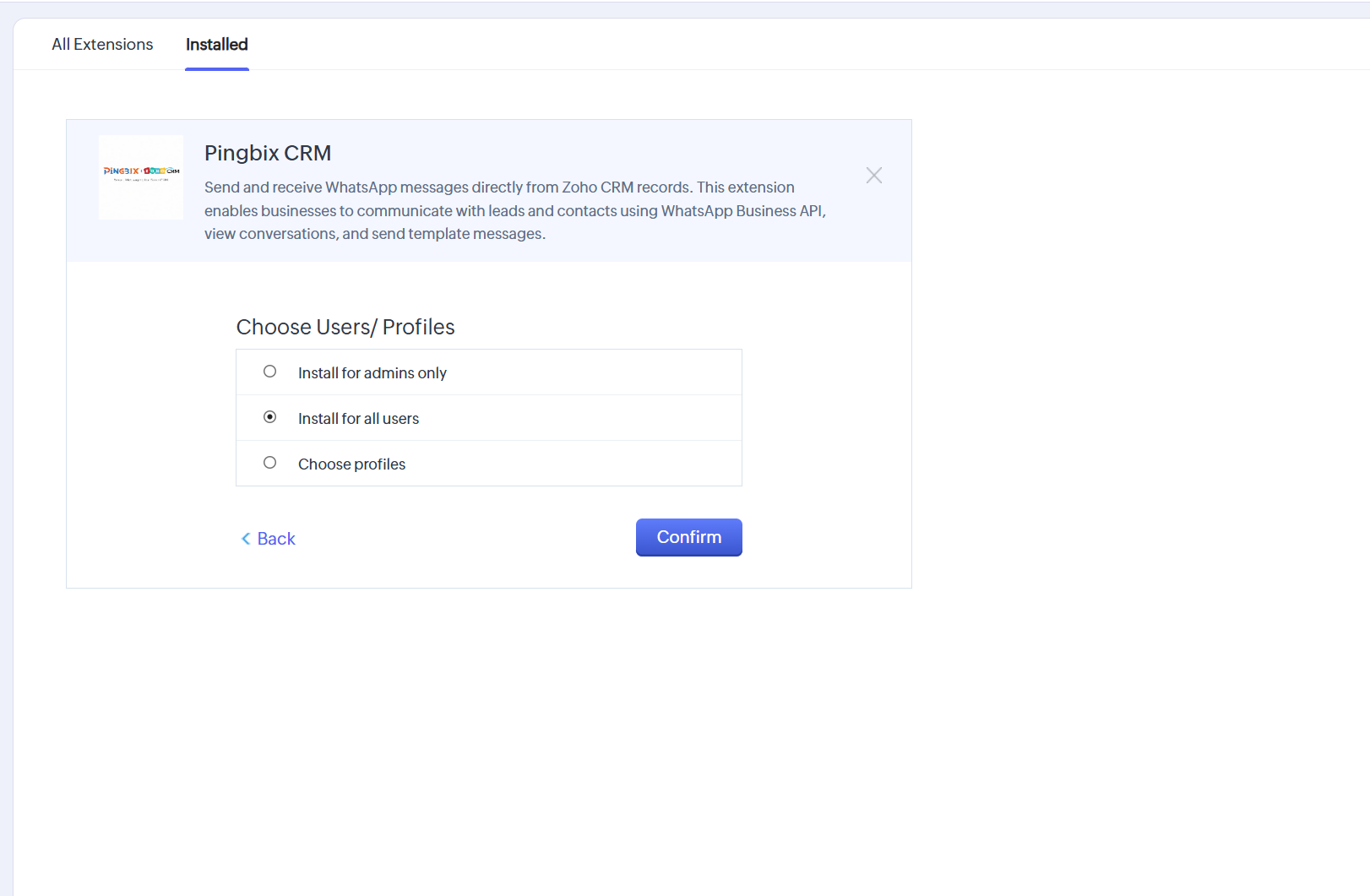The width and height of the screenshot is (1370, 896).
Task: Switch to the All Extensions tab
Action: coord(101,43)
